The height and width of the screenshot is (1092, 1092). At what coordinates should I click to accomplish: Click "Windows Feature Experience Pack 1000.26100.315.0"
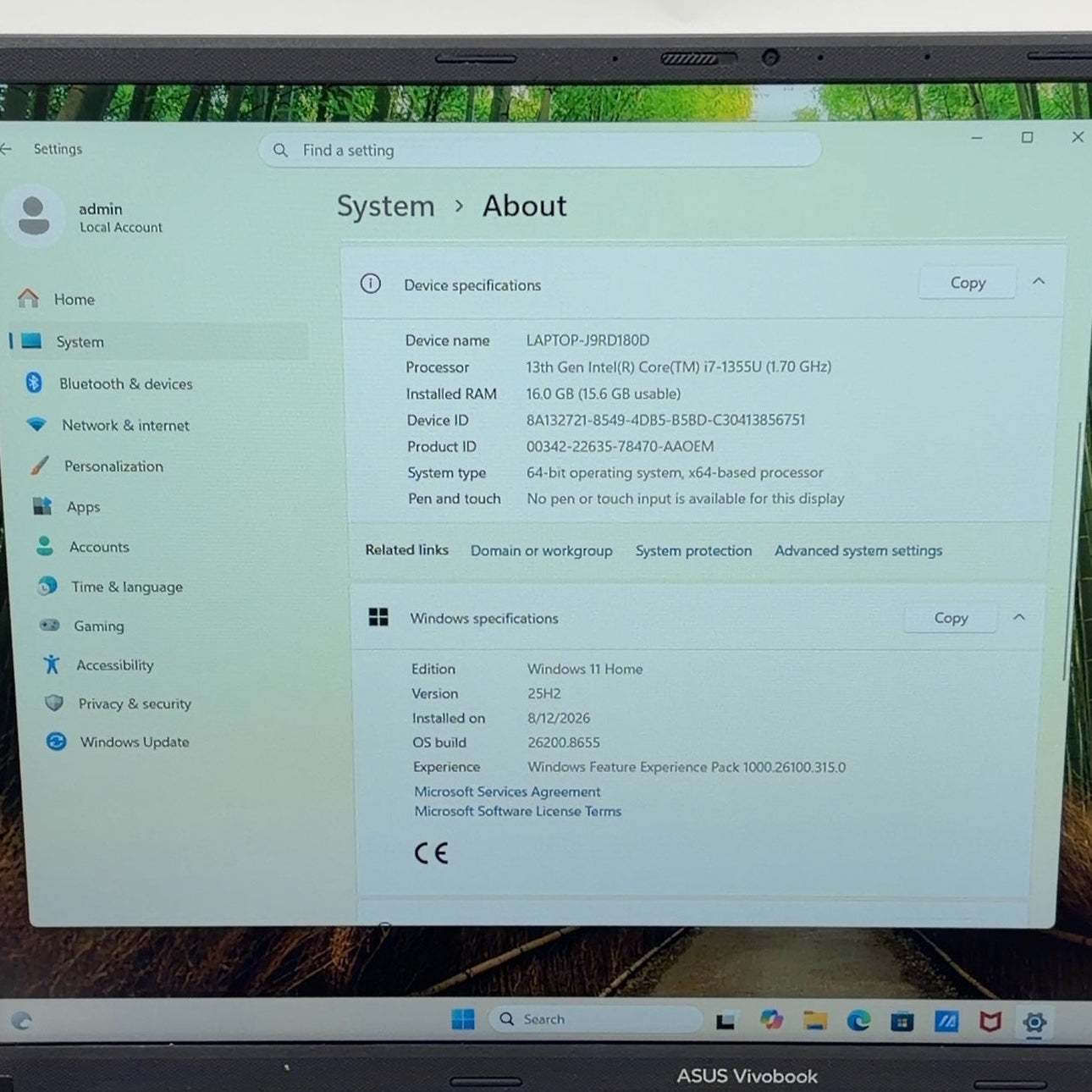[687, 767]
